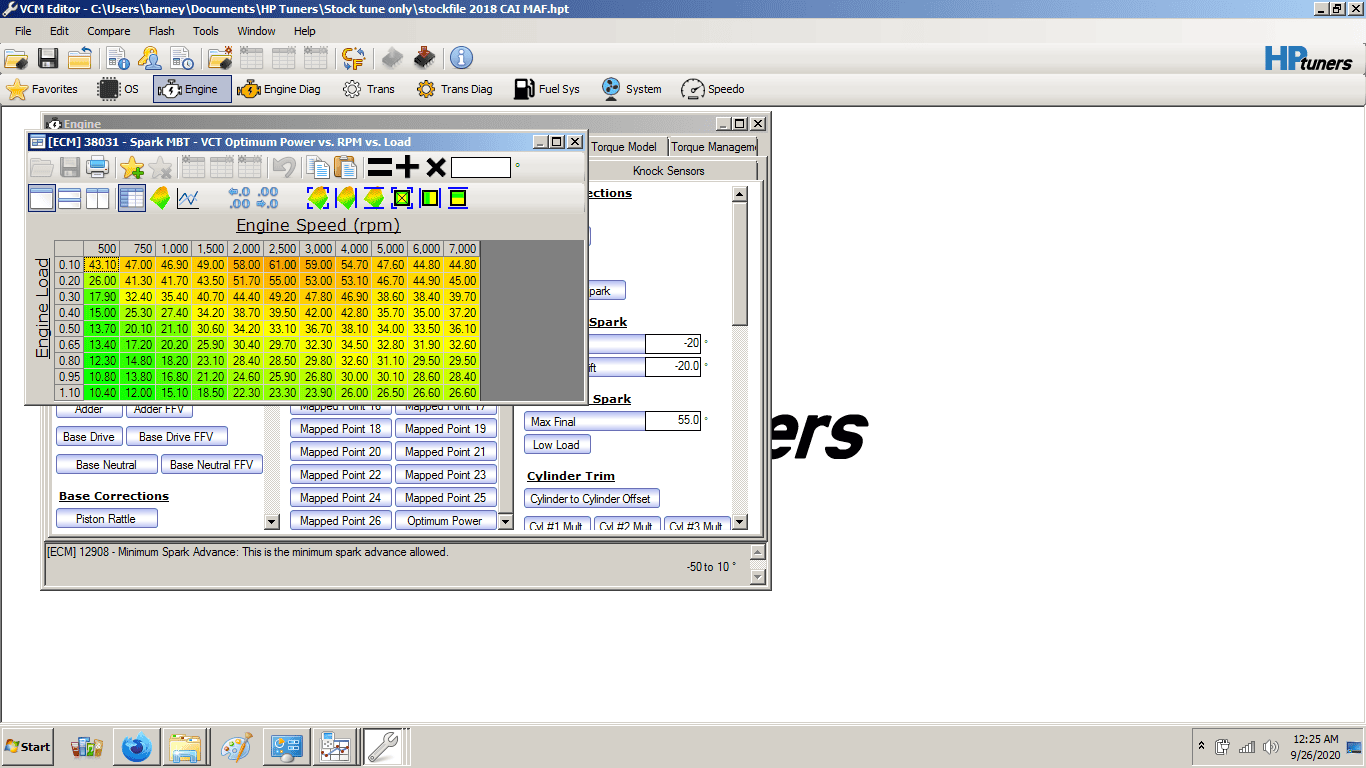Click the table toolbar value input box
The image size is (1366, 768).
[x=481, y=167]
